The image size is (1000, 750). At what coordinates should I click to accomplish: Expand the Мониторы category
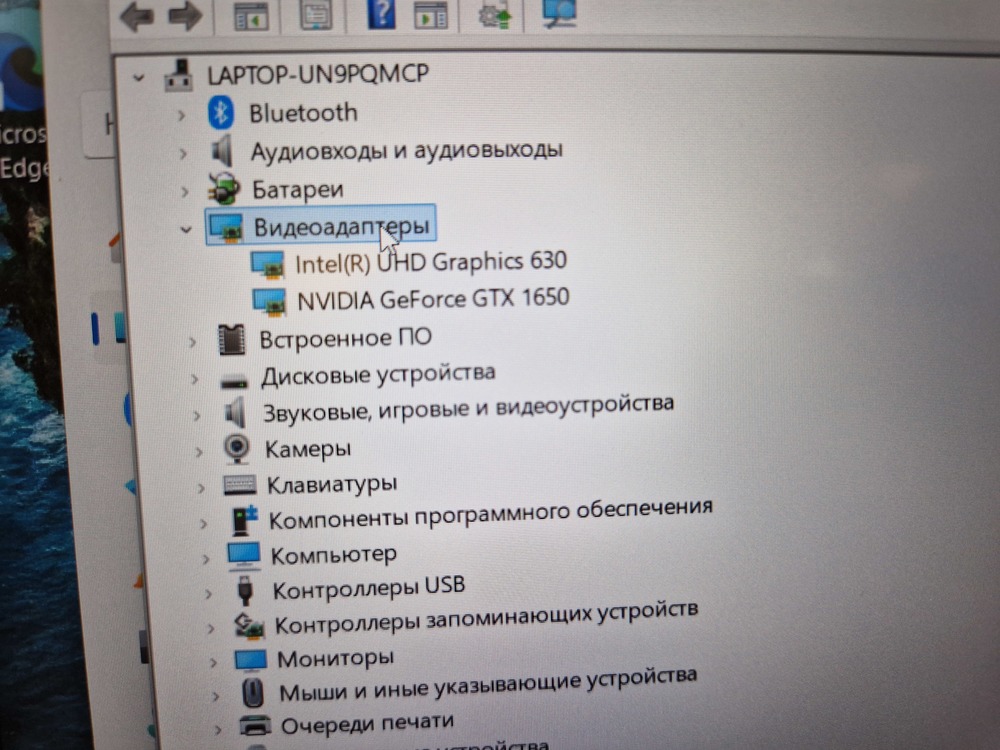213,662
